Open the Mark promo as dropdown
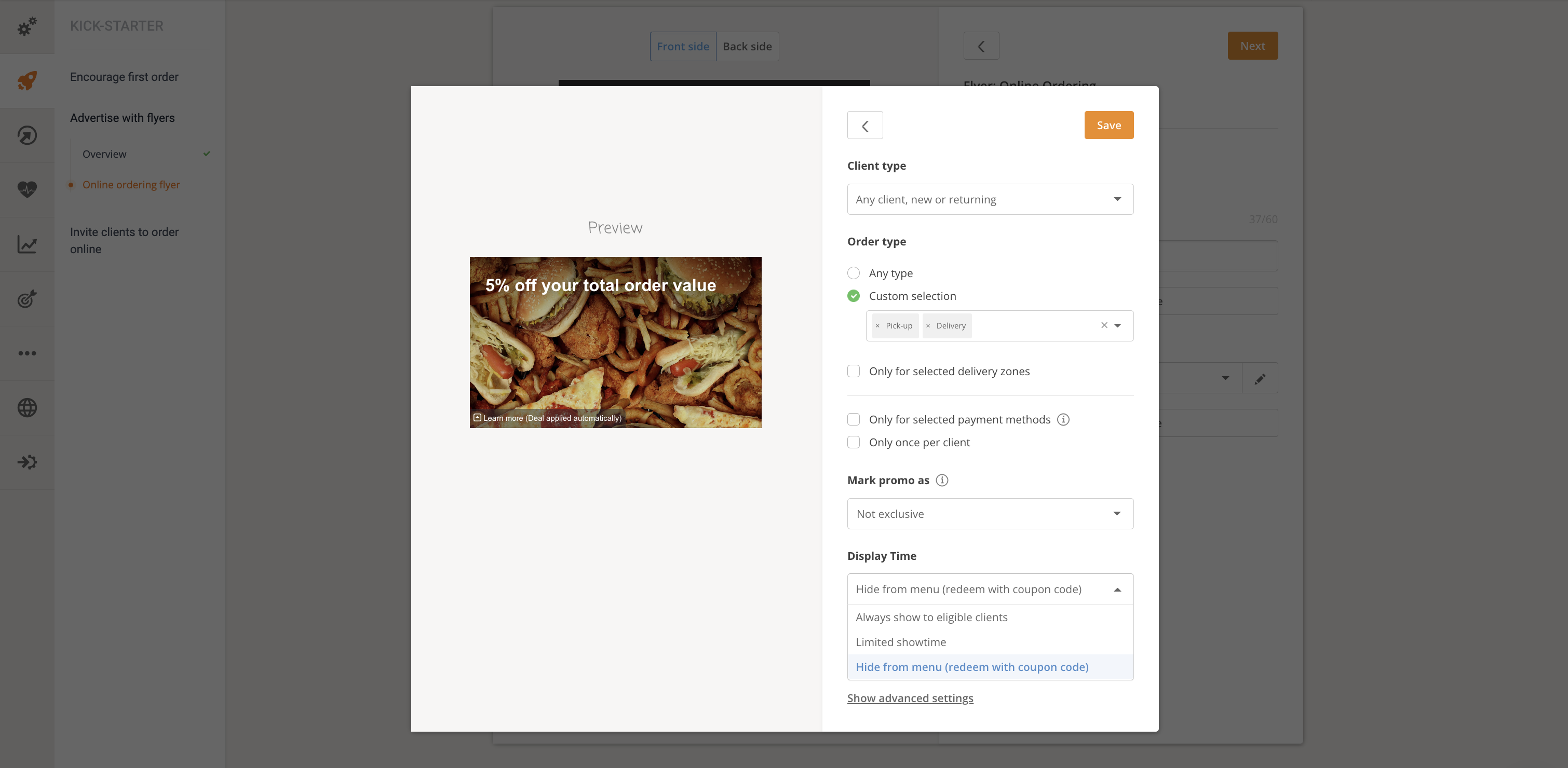The width and height of the screenshot is (1568, 768). tap(990, 514)
